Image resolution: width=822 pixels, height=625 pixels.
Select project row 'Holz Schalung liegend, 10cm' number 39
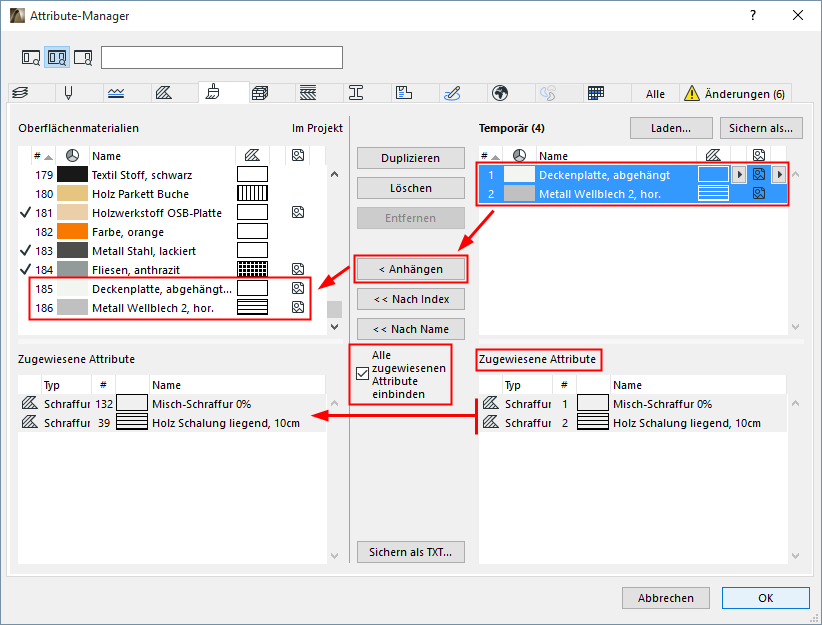(171, 423)
